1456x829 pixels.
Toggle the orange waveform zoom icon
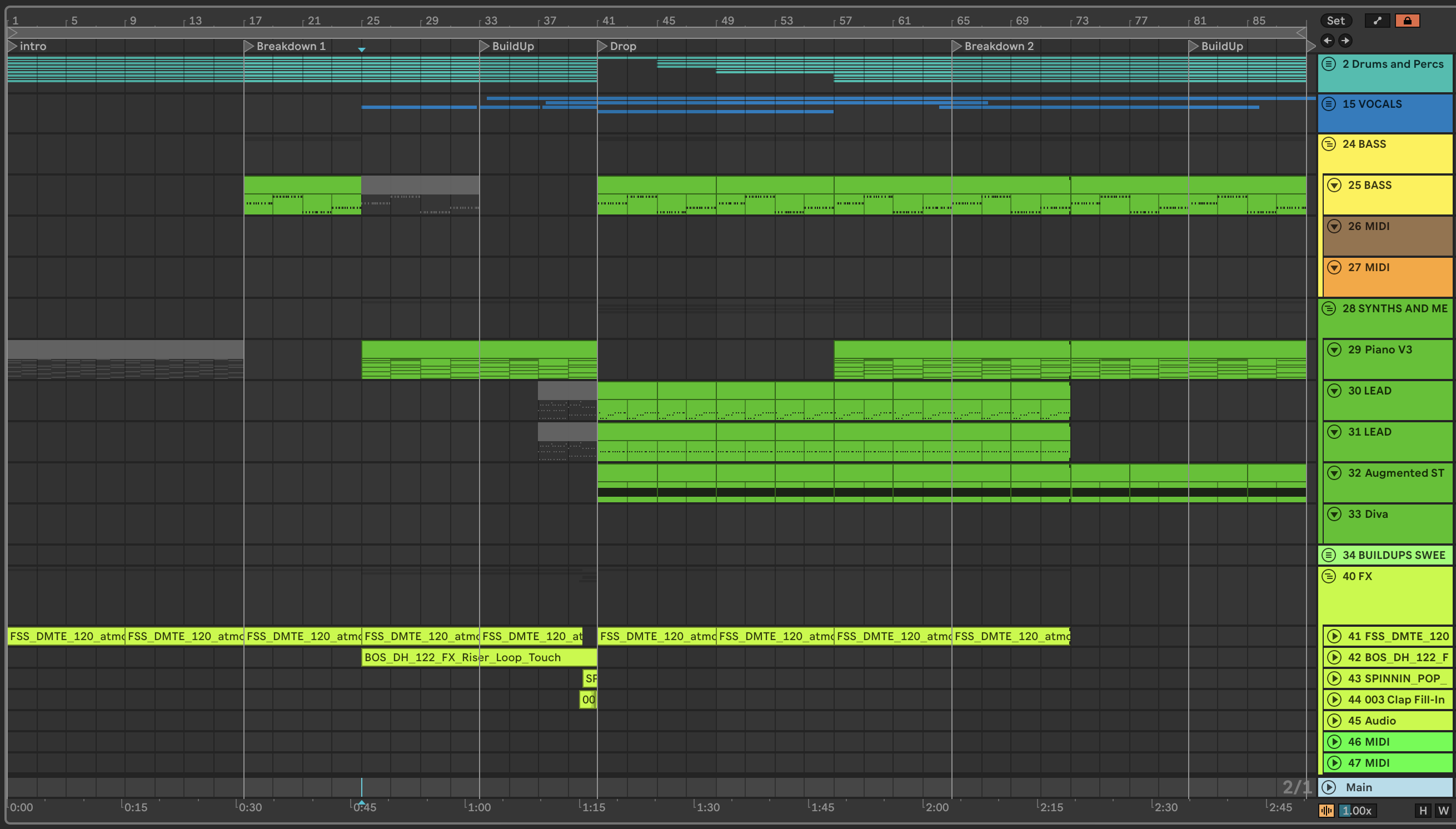(x=1326, y=811)
